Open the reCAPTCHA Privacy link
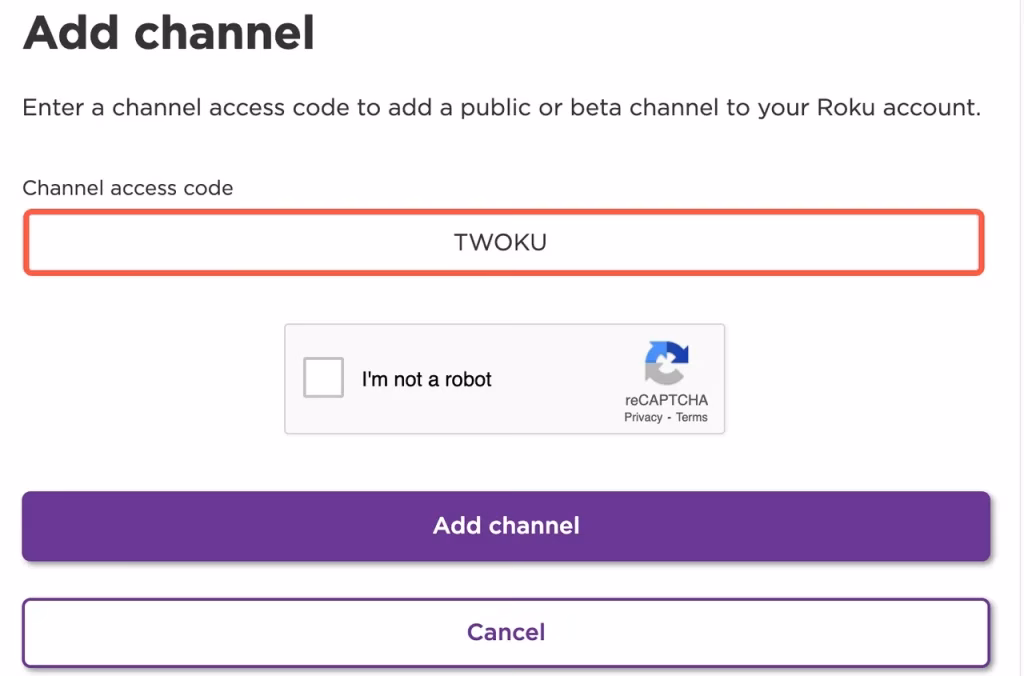This screenshot has width=1024, height=676. click(641, 417)
